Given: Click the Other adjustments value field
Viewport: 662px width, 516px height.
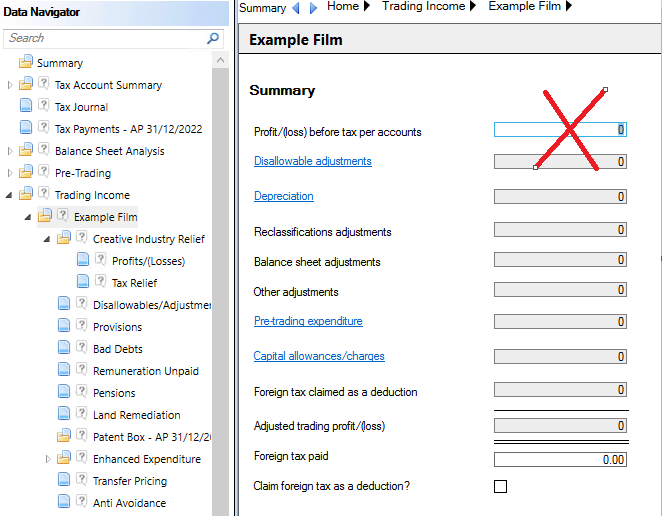Looking at the screenshot, I should [560, 290].
